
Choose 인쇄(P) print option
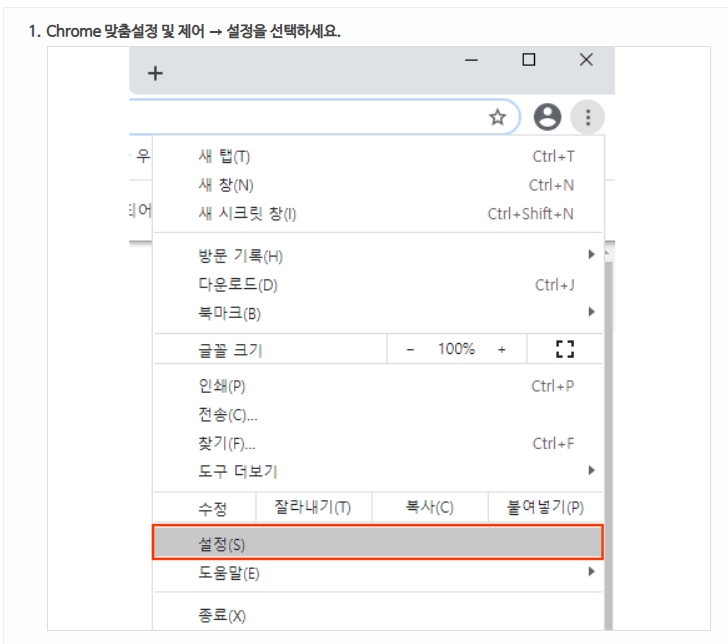[x=378, y=386]
